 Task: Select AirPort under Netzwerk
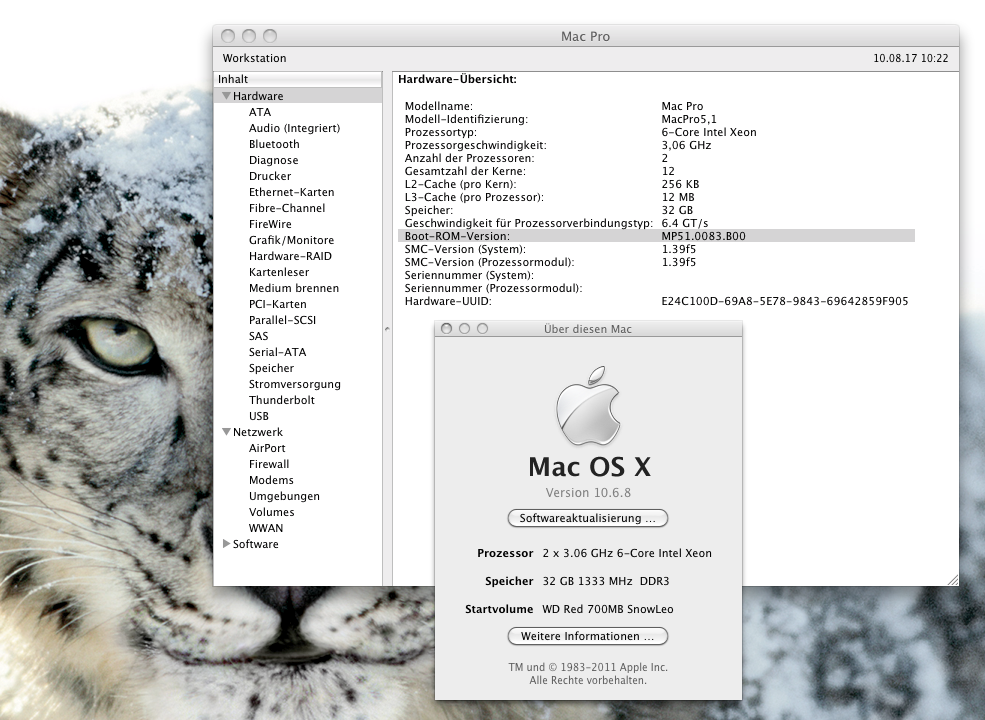pos(267,449)
